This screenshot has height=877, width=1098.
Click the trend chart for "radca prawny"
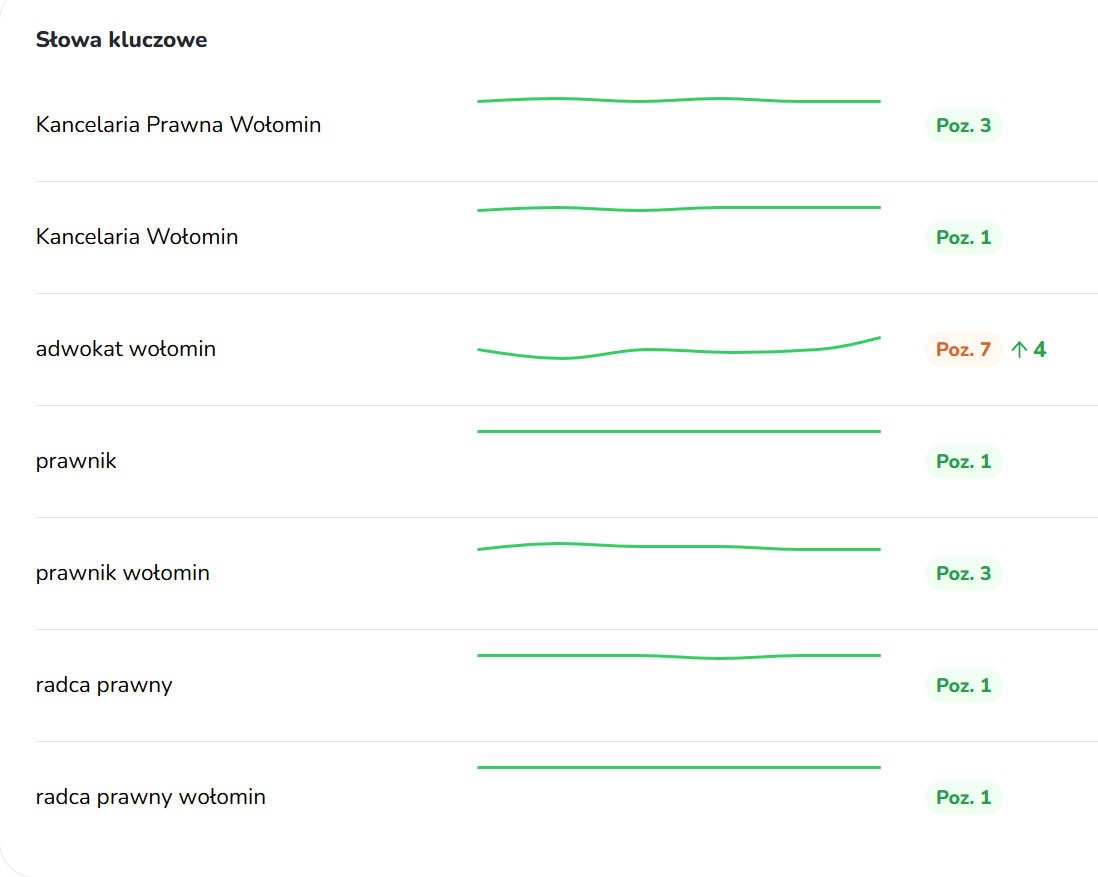point(679,656)
